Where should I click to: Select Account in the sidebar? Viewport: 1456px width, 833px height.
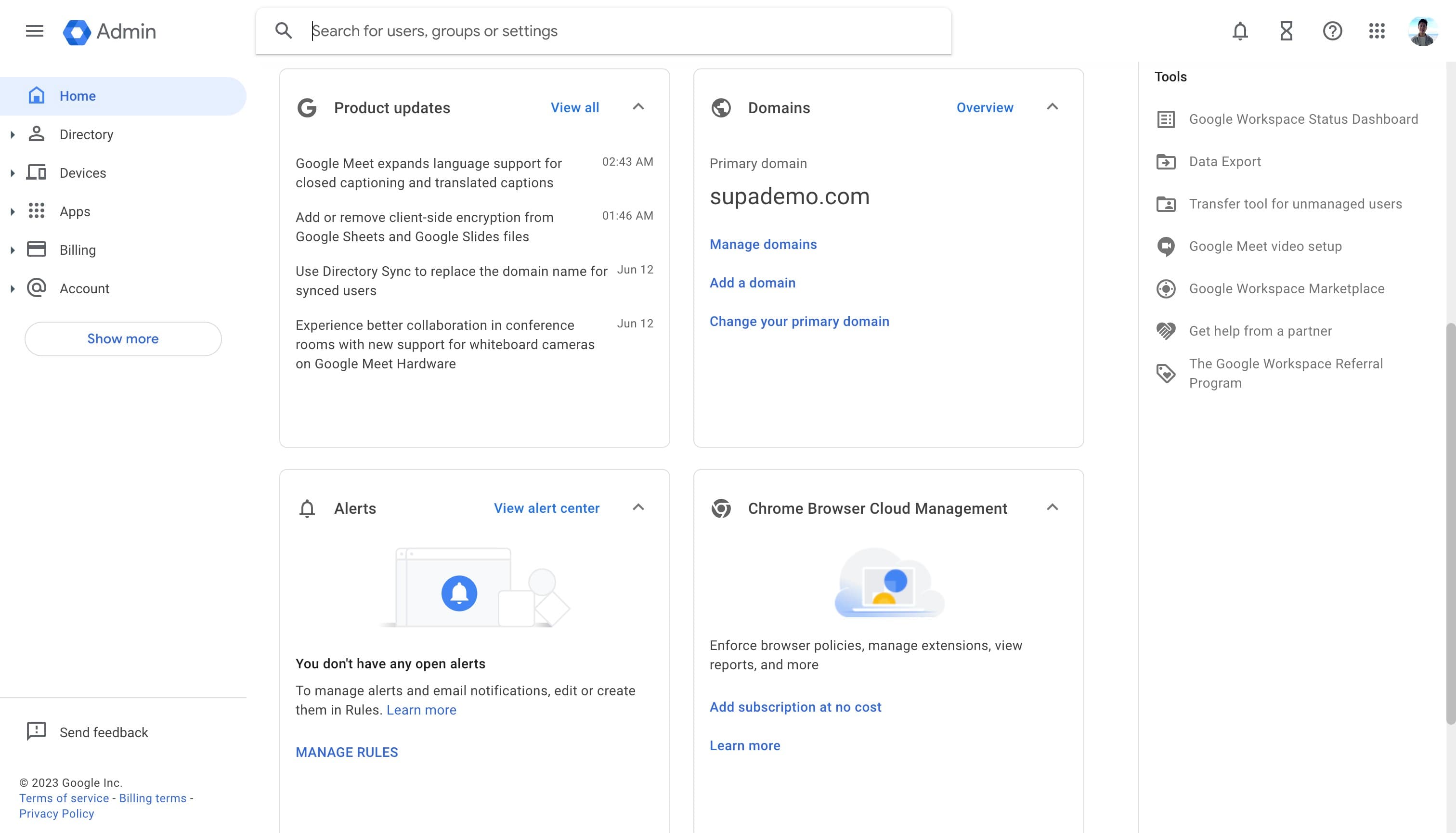coord(123,288)
